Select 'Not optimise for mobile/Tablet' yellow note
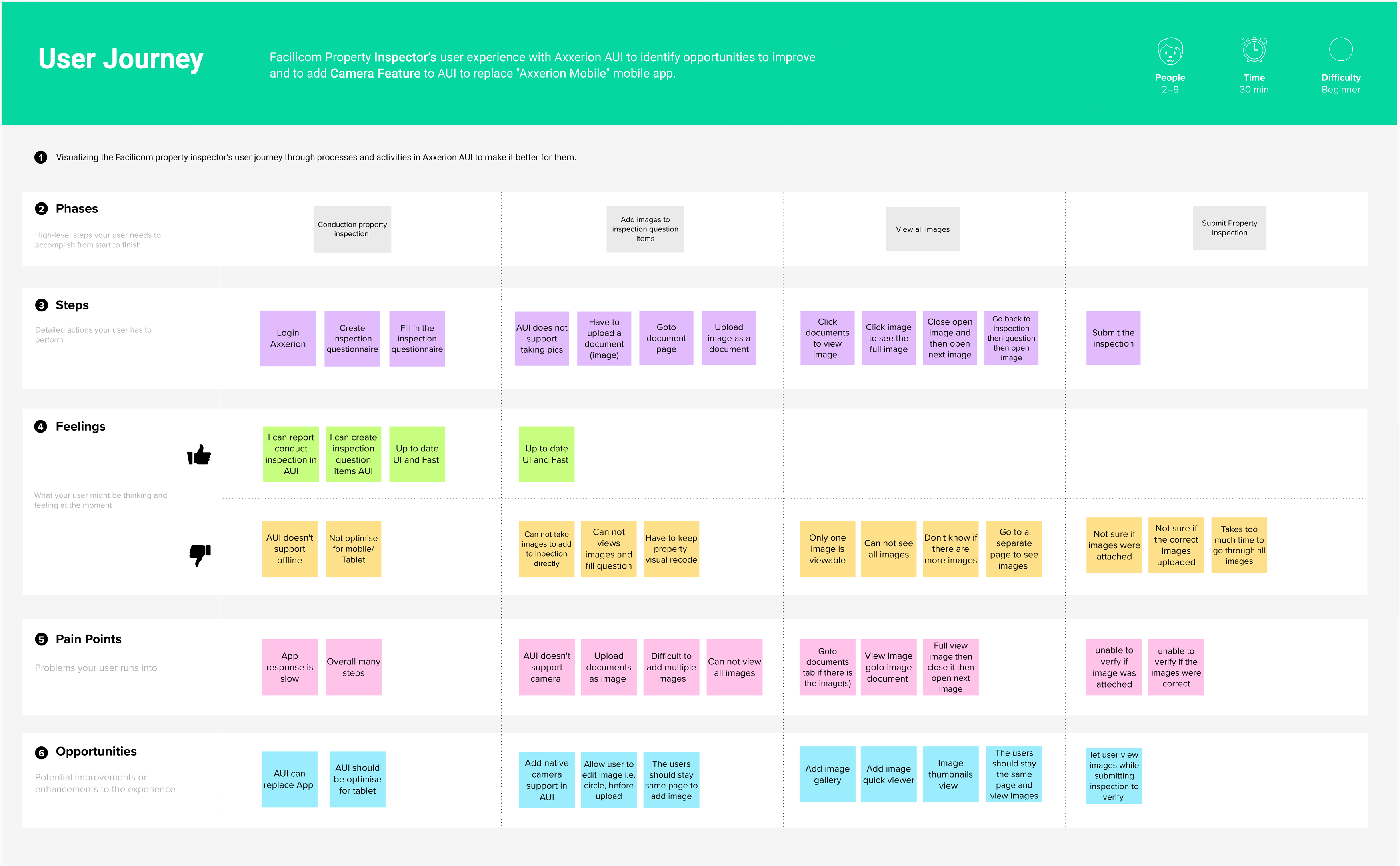 pos(353,549)
